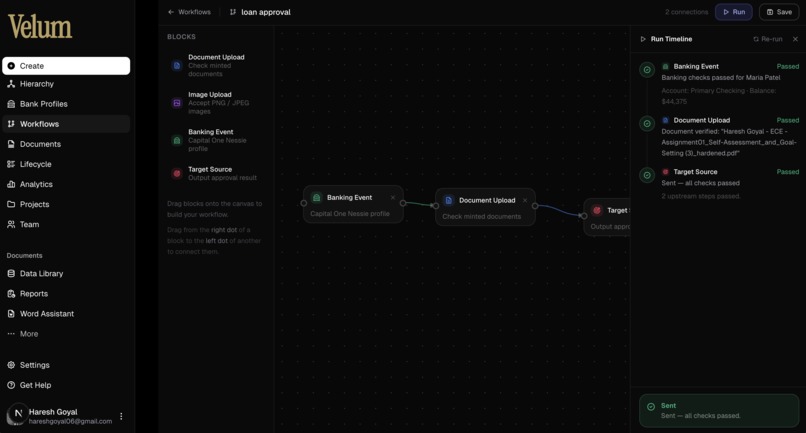Click the Velum logo
The image size is (806, 433).
pos(40,27)
